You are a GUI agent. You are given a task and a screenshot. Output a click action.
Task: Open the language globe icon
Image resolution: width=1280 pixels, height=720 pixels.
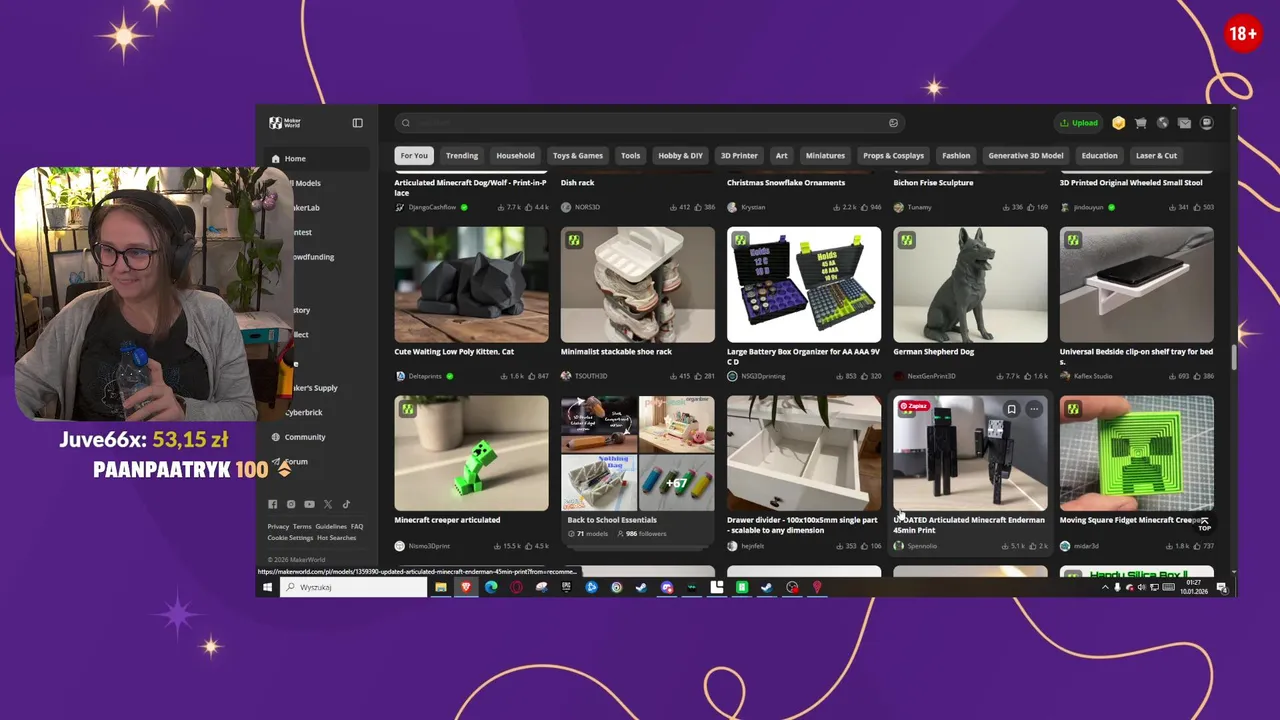click(1162, 123)
